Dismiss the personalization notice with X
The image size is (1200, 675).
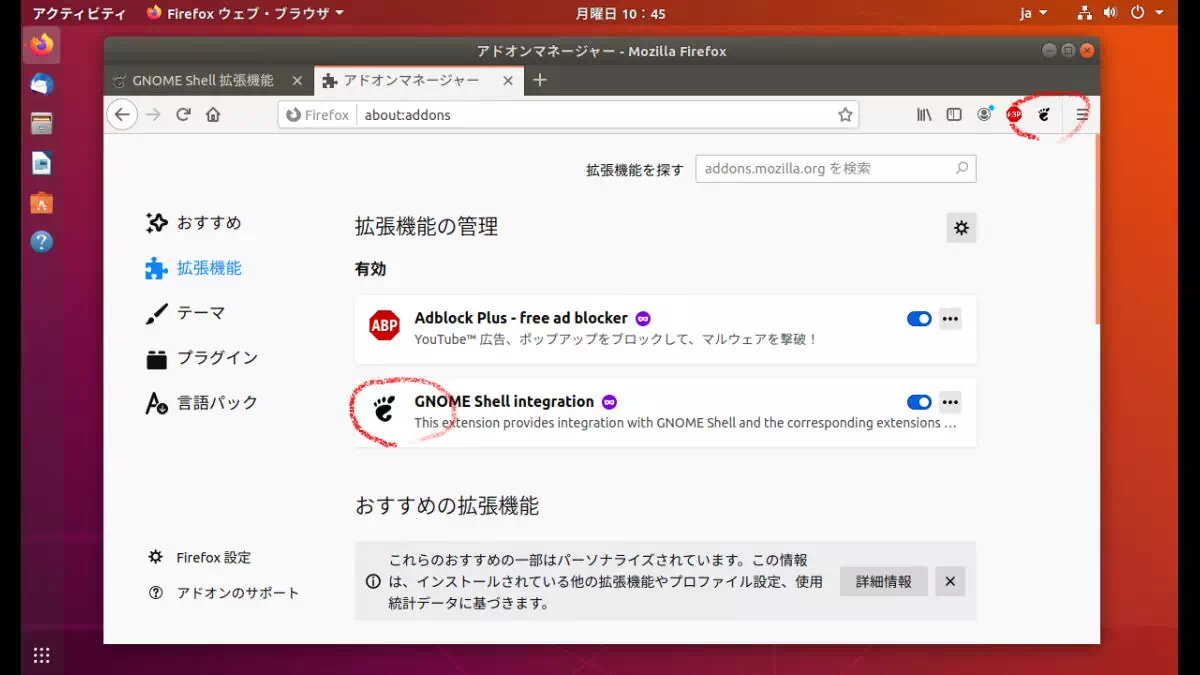click(x=950, y=581)
